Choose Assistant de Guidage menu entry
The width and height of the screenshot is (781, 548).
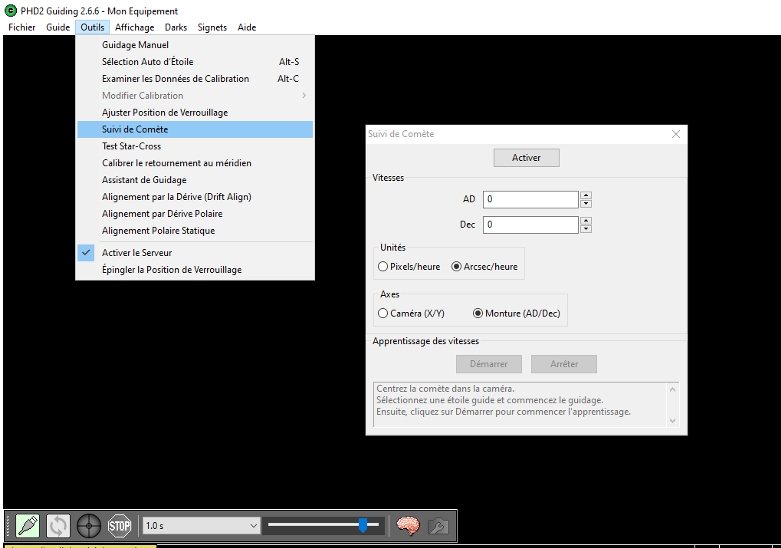tap(144, 180)
